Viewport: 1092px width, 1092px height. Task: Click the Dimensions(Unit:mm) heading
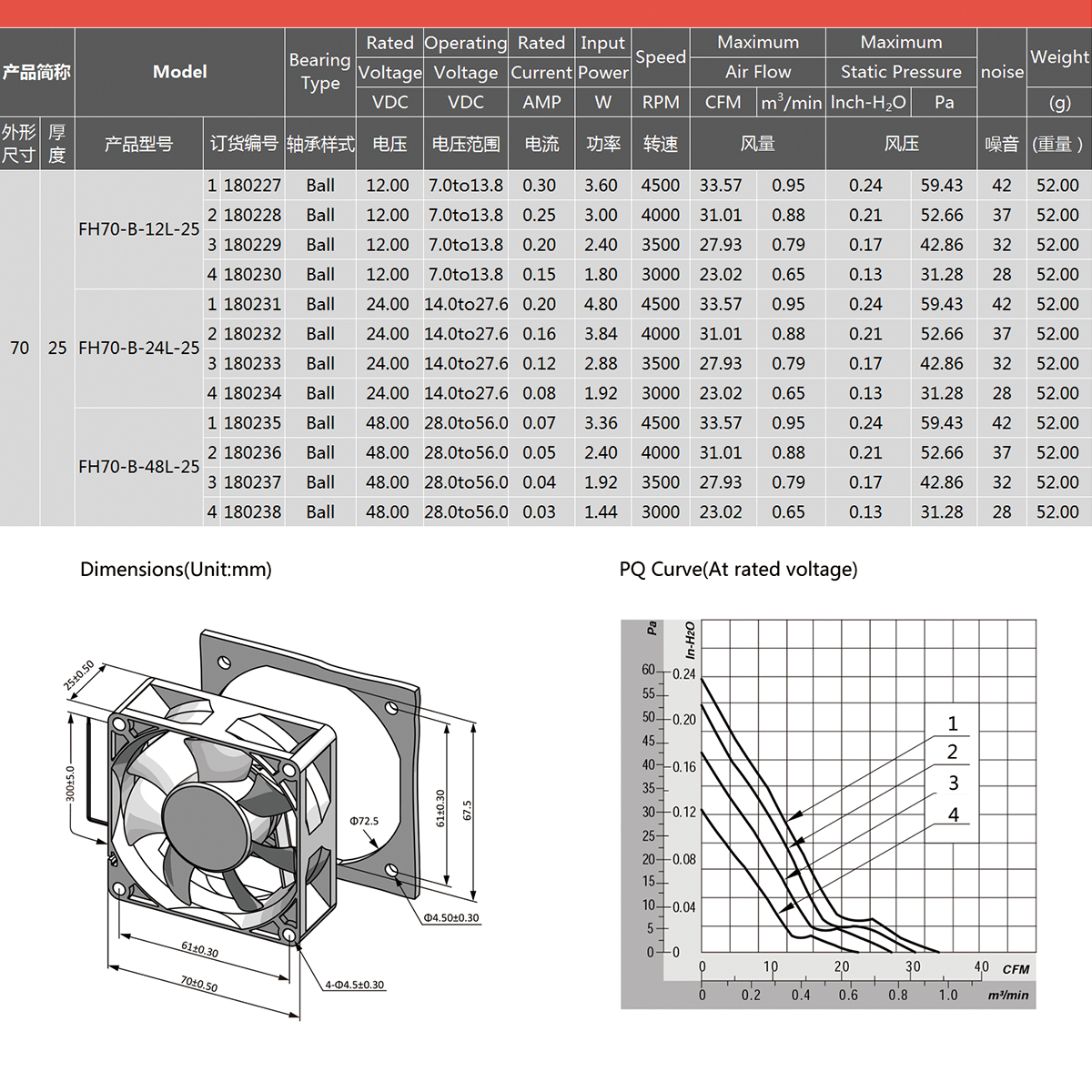point(176,570)
